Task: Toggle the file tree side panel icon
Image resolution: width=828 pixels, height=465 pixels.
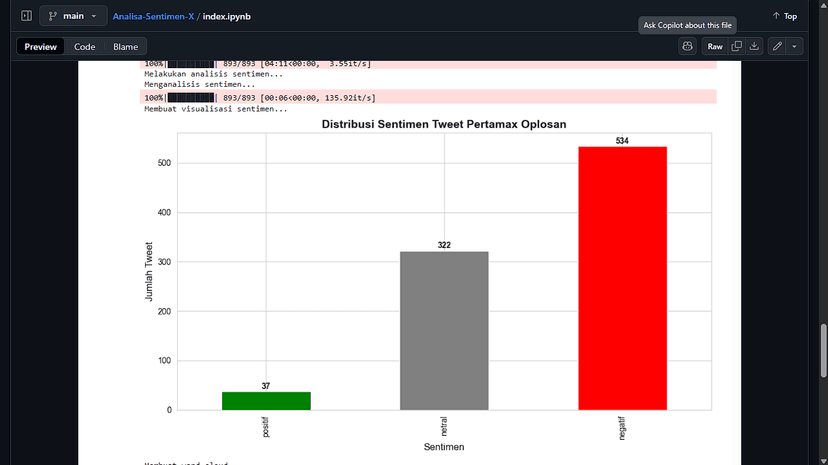Action: coord(26,16)
